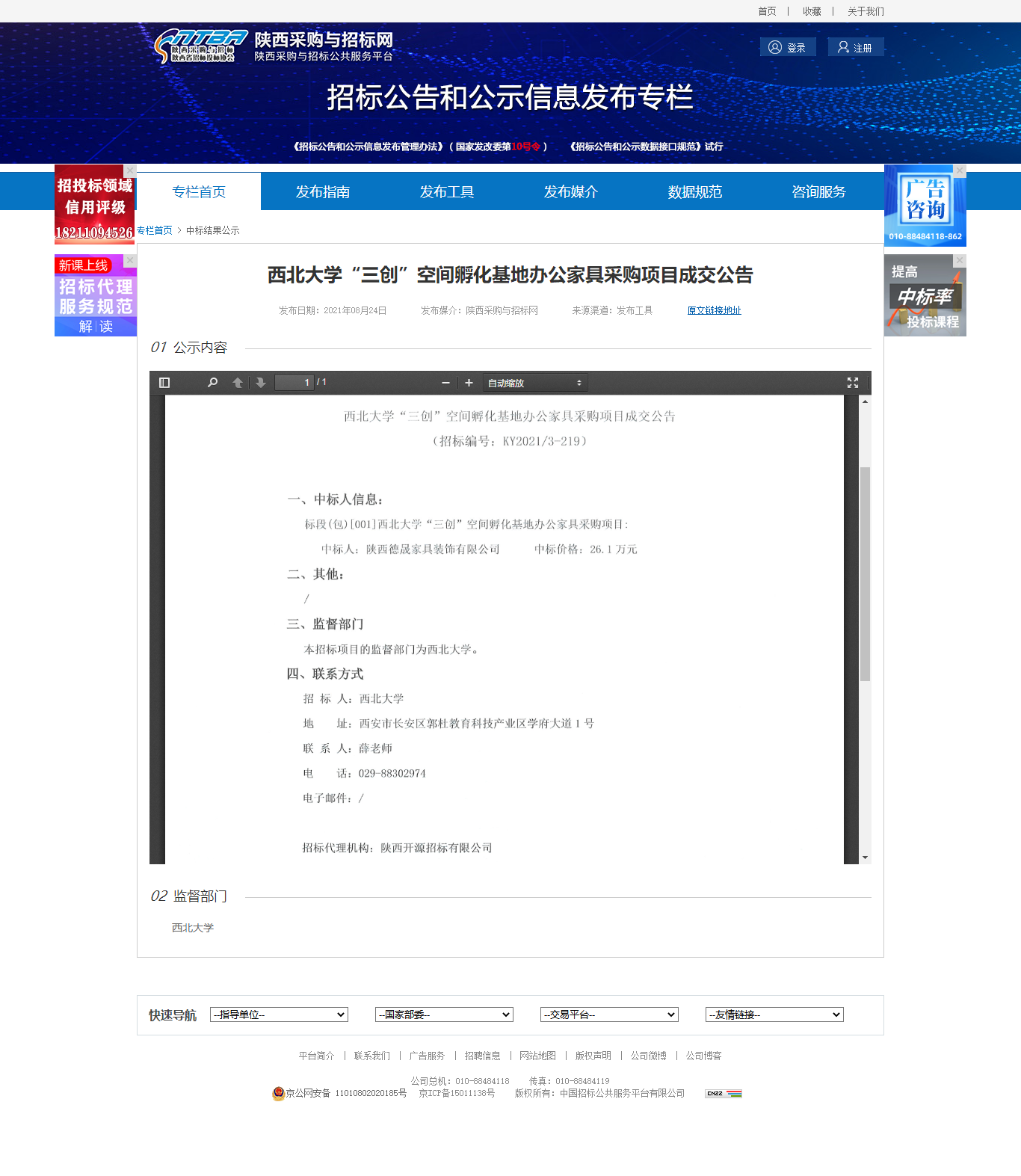The width and height of the screenshot is (1021, 1176).
Task: Open the 原文链接地址 link
Action: [714, 310]
